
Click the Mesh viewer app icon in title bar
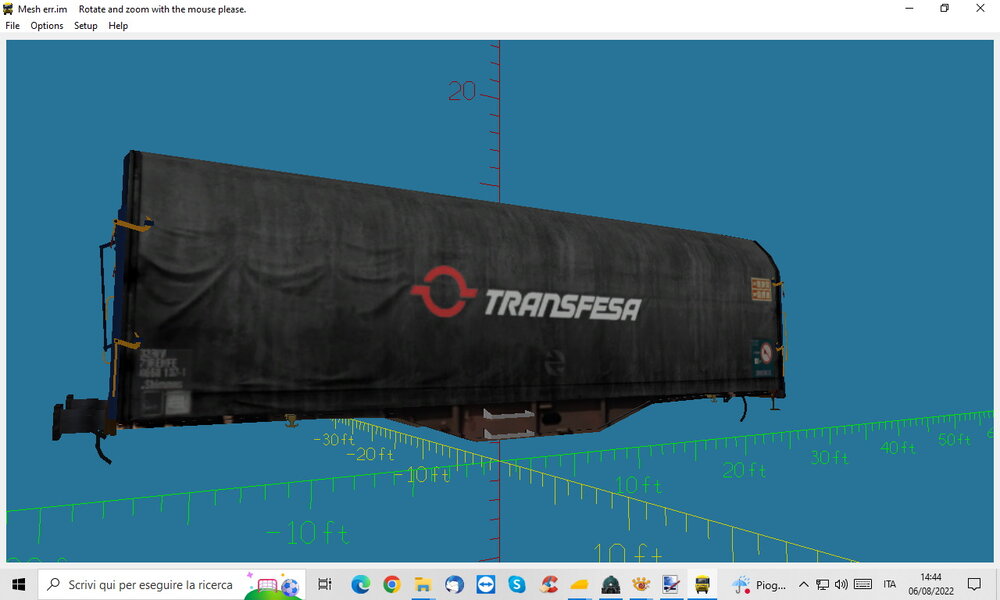tap(8, 9)
